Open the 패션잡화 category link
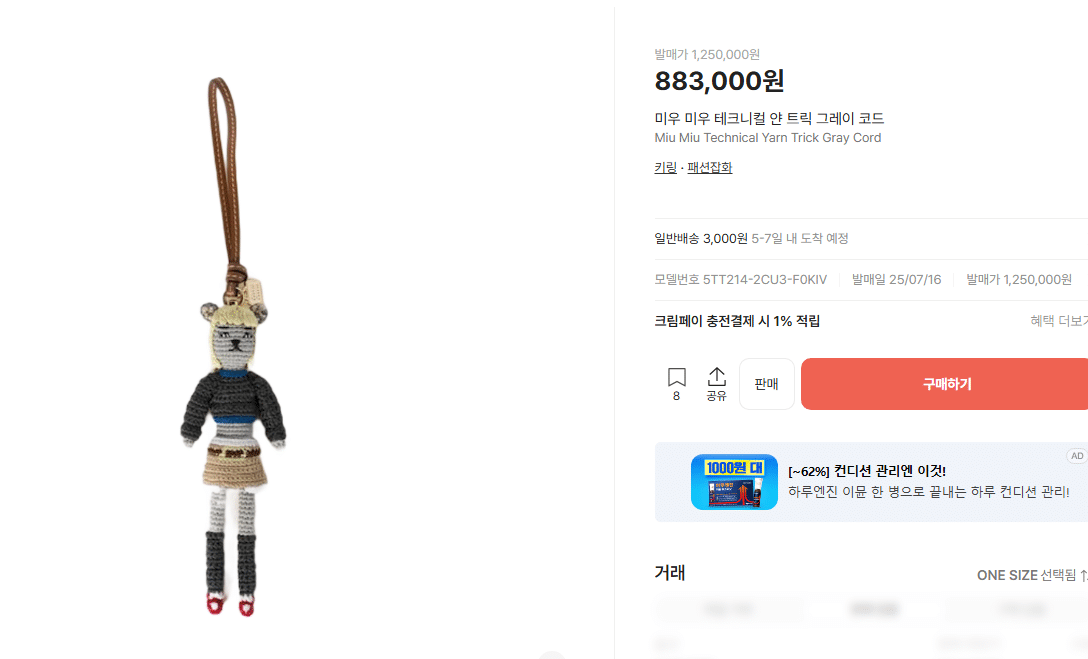This screenshot has height=659, width=1088. [710, 167]
